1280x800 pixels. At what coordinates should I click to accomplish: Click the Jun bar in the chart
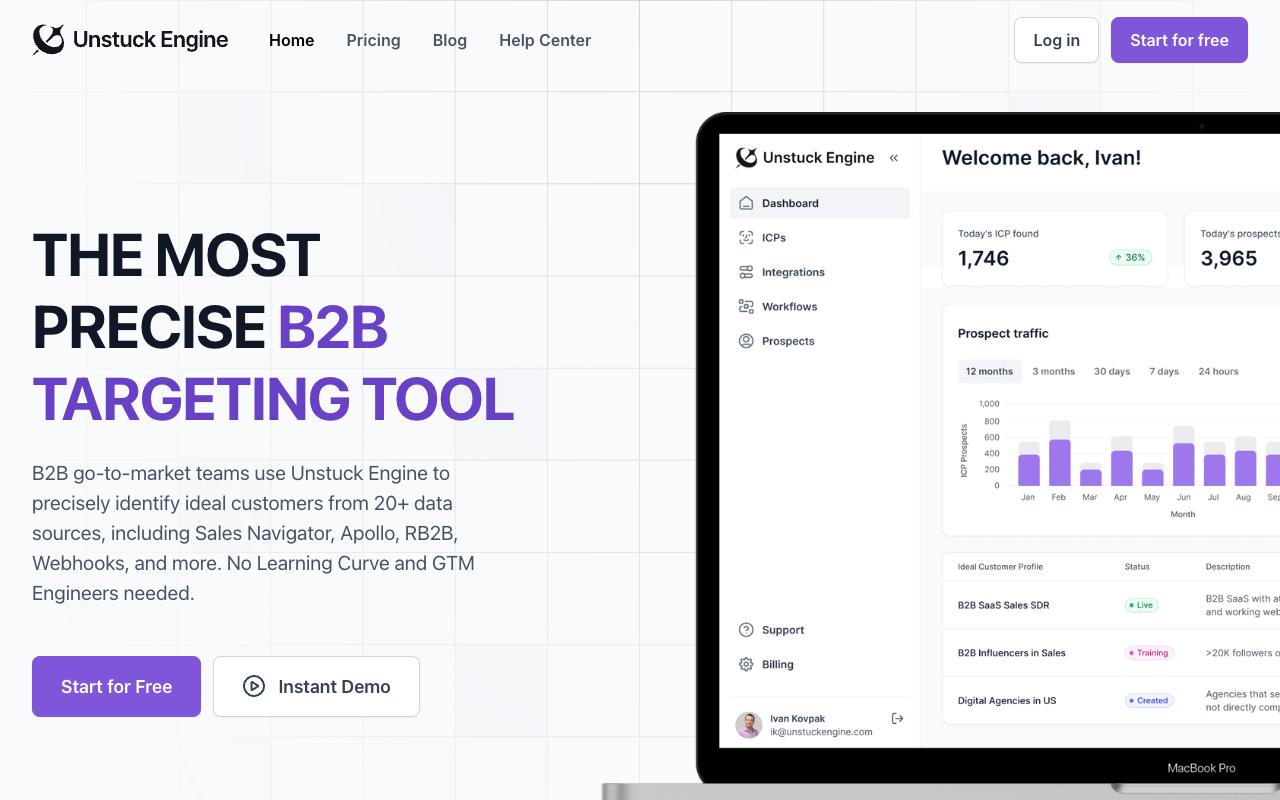click(1184, 456)
